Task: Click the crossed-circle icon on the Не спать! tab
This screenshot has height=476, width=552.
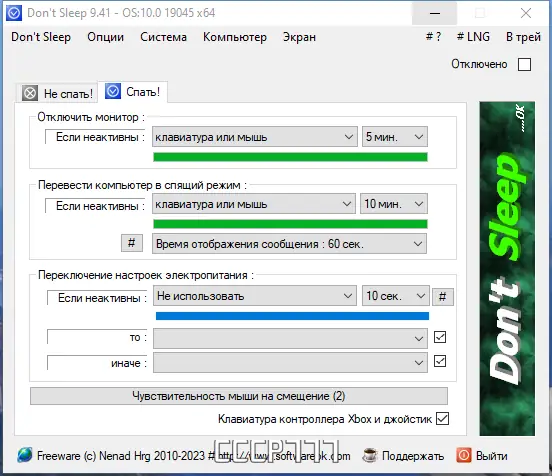Action: pos(30,94)
